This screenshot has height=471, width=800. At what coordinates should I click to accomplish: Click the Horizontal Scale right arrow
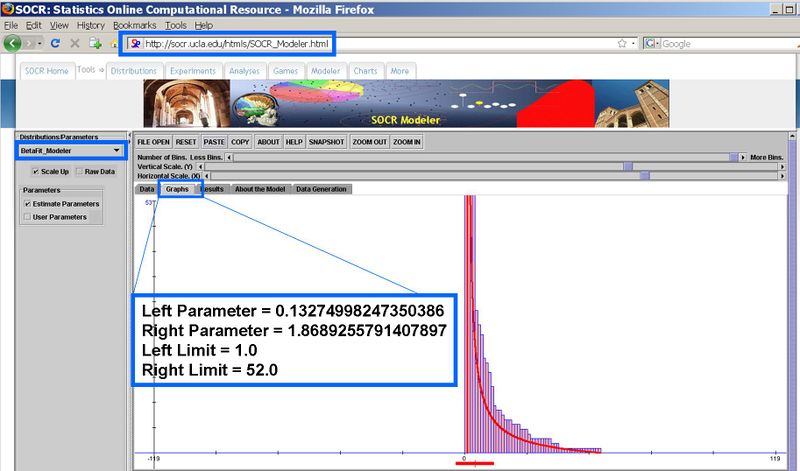tap(782, 176)
